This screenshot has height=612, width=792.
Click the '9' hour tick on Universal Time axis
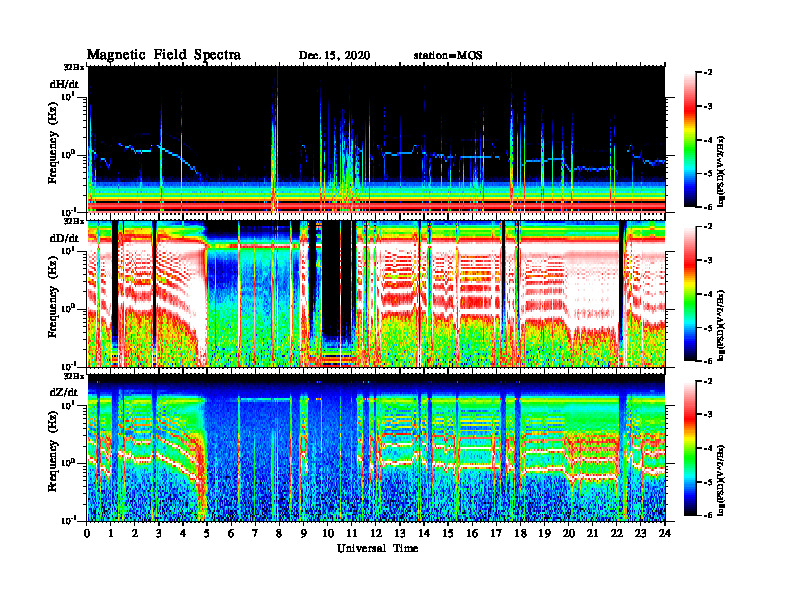(304, 534)
